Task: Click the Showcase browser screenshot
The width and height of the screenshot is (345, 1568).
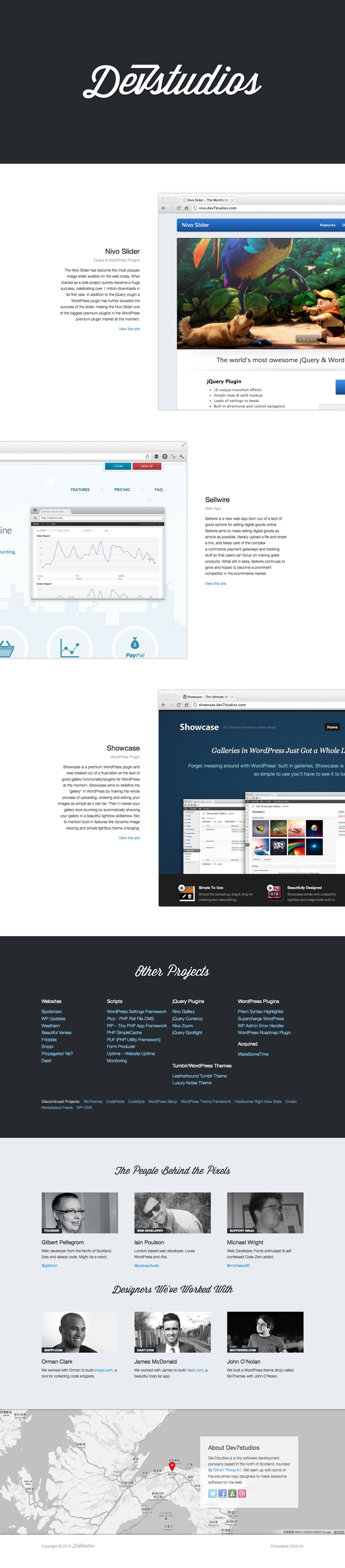Action: (252, 798)
